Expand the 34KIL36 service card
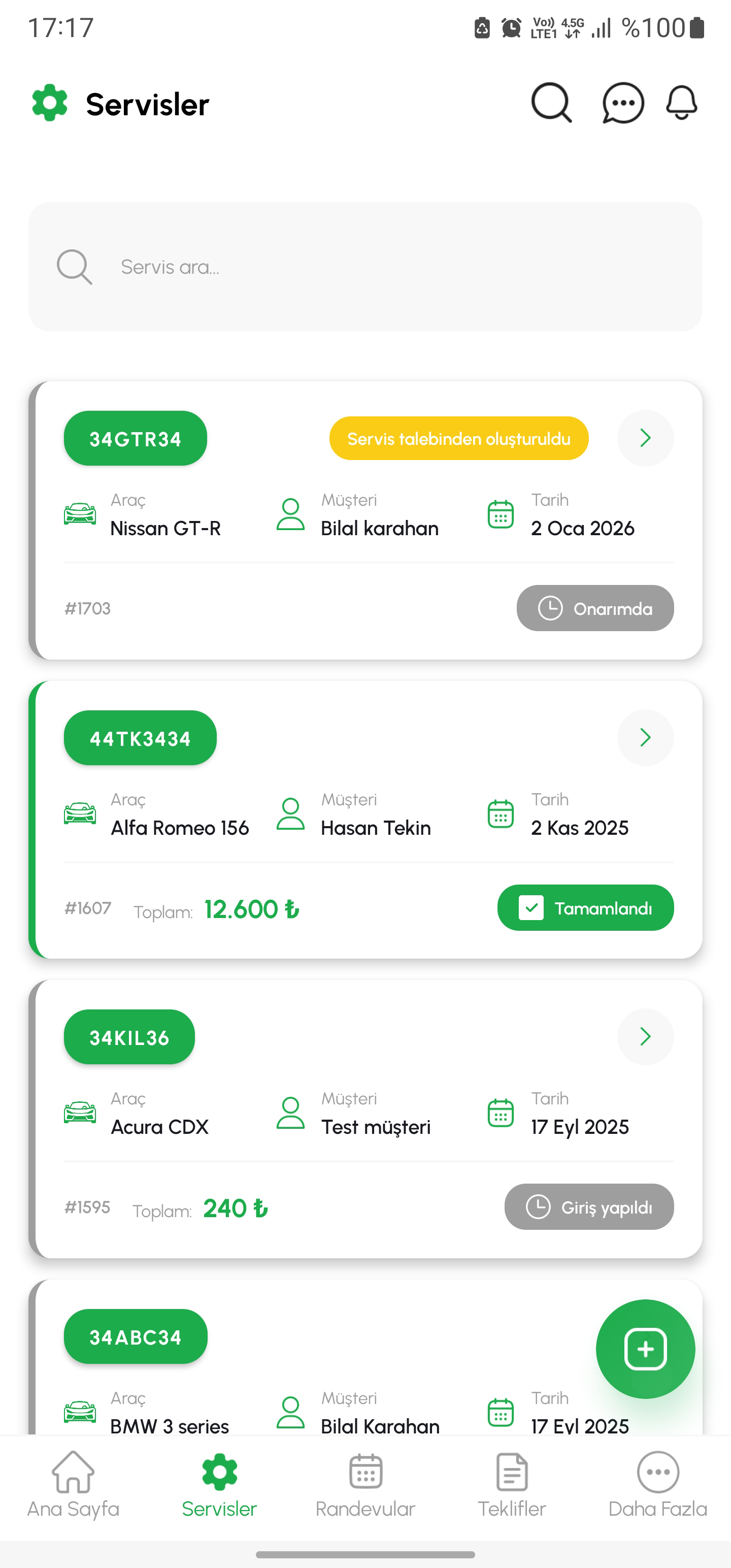Viewport: 731px width, 1568px height. click(x=645, y=1036)
